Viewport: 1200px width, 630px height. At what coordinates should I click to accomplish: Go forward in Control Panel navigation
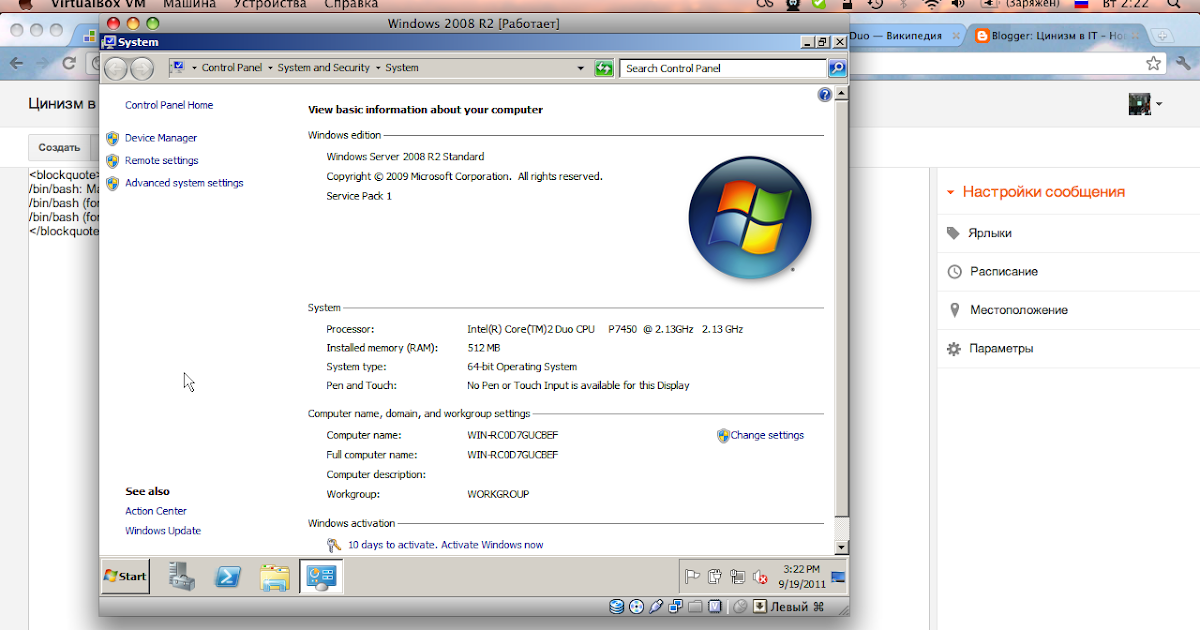[x=142, y=68]
